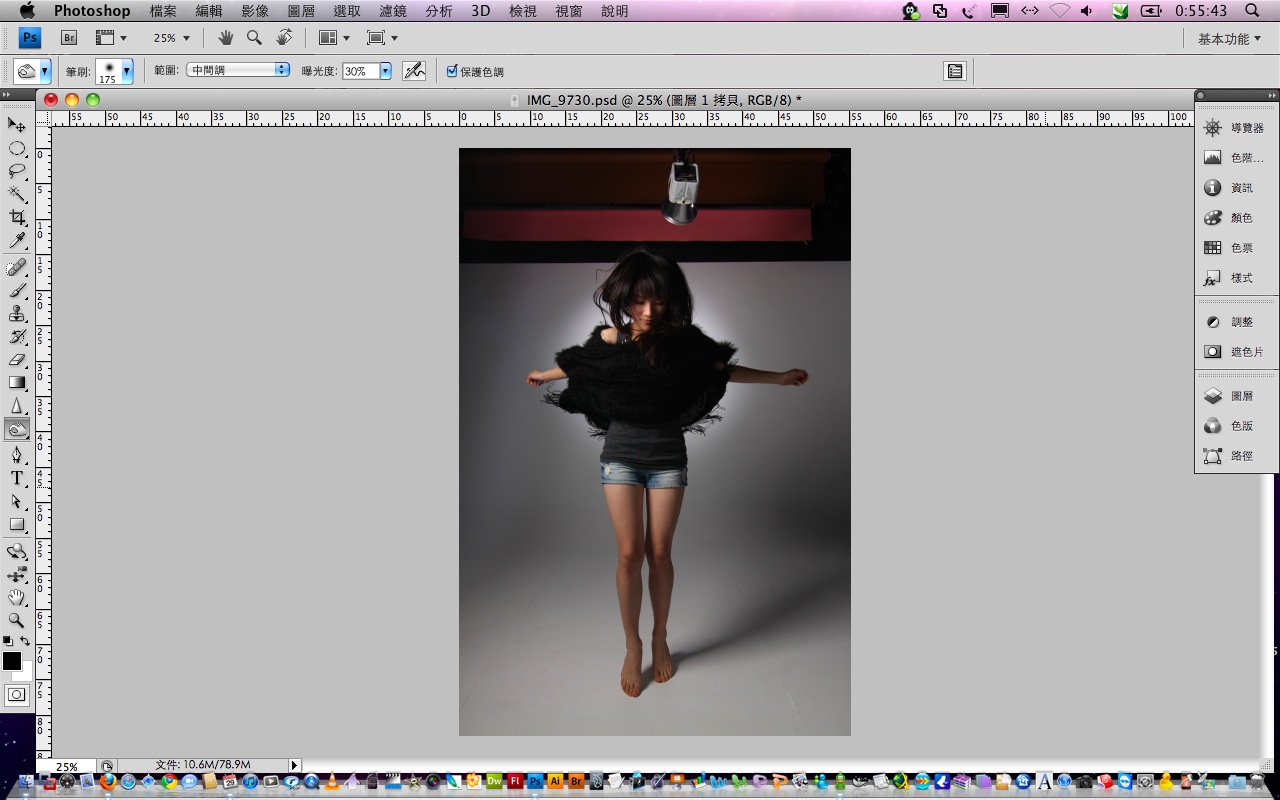Open the 檔案 menu
Viewport: 1280px width, 800px height.
click(163, 11)
